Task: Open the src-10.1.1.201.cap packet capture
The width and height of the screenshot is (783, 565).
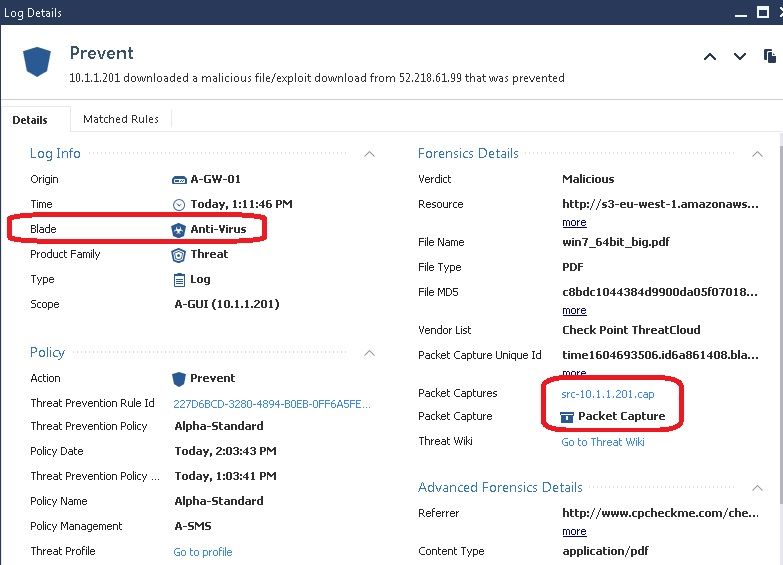Action: click(x=608, y=394)
